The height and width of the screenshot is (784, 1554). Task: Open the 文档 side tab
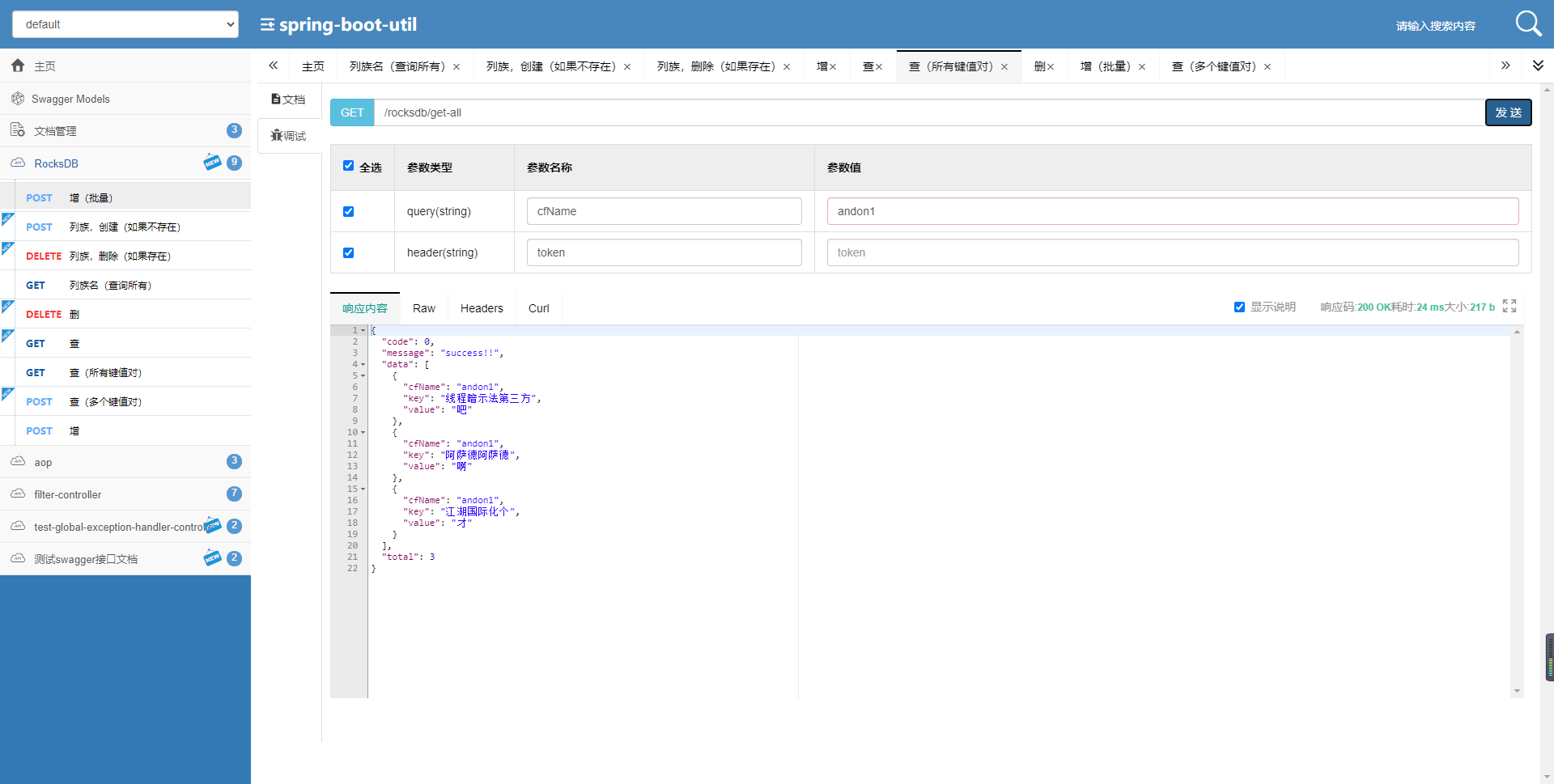289,100
